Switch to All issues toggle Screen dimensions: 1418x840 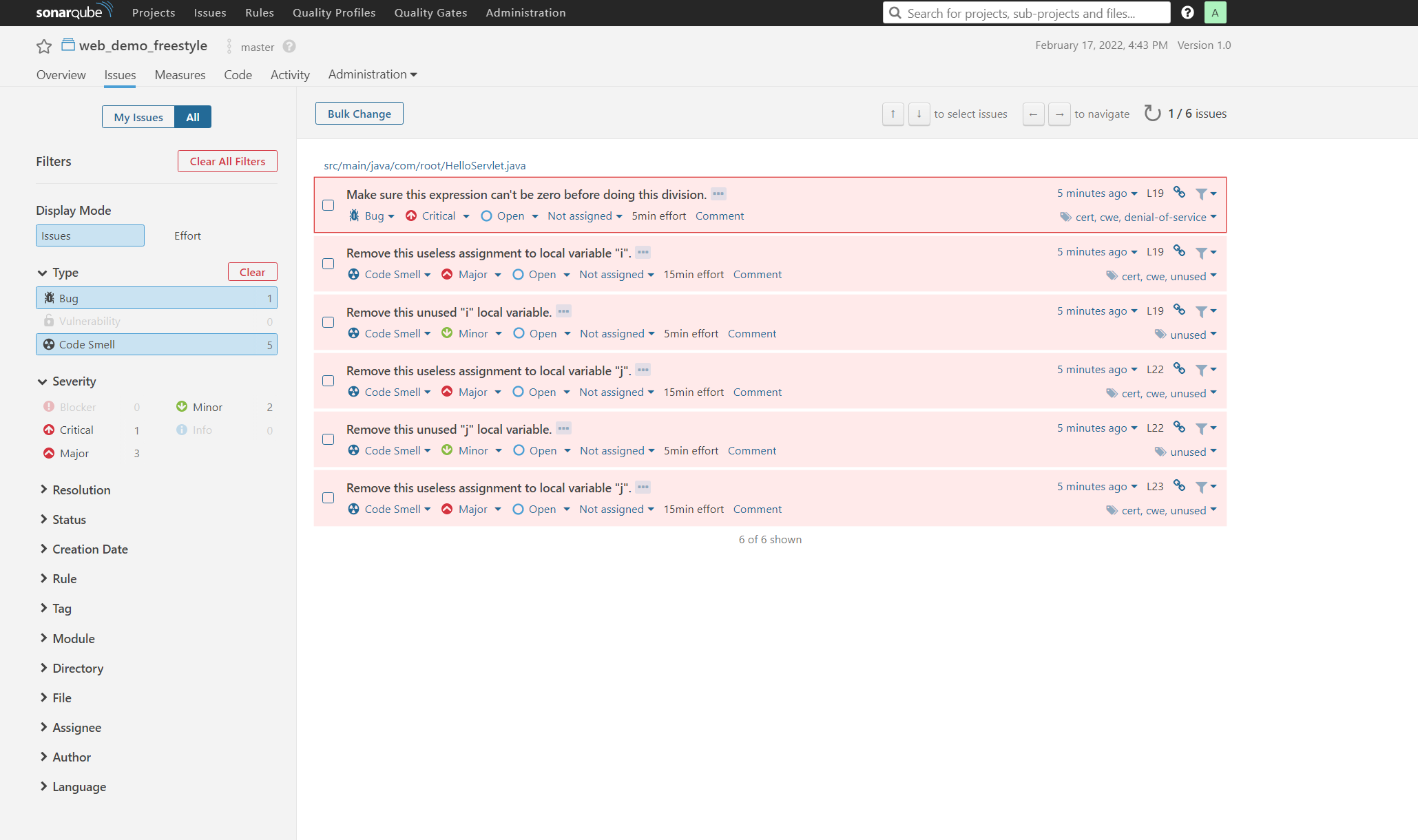click(193, 117)
